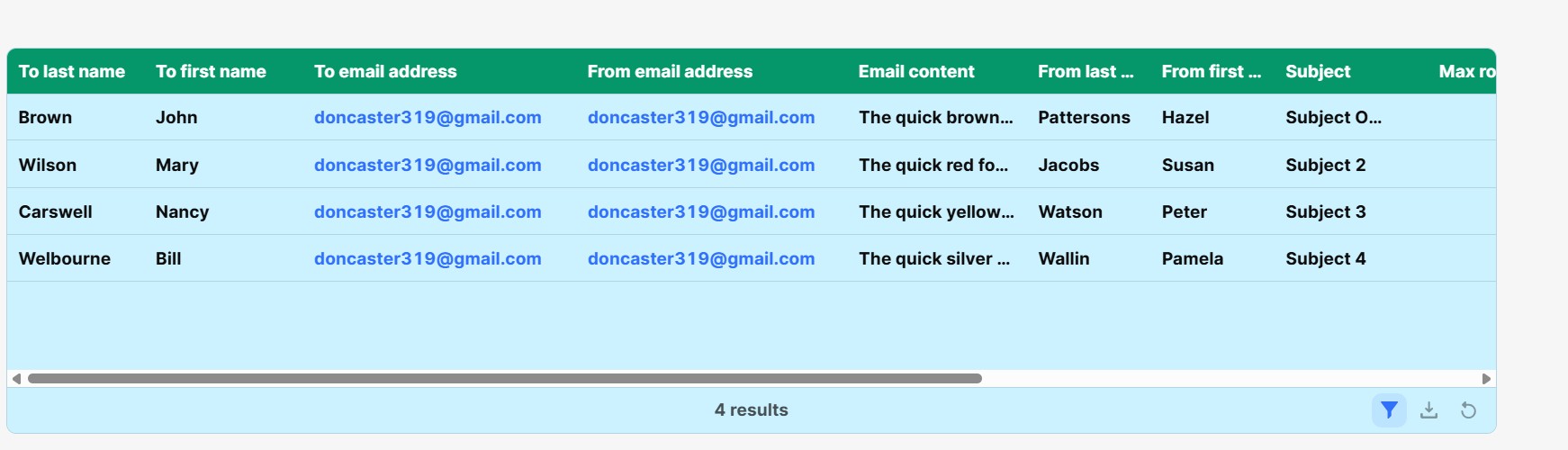
Task: Click the reset refresh icon
Action: pyautogui.click(x=1468, y=410)
